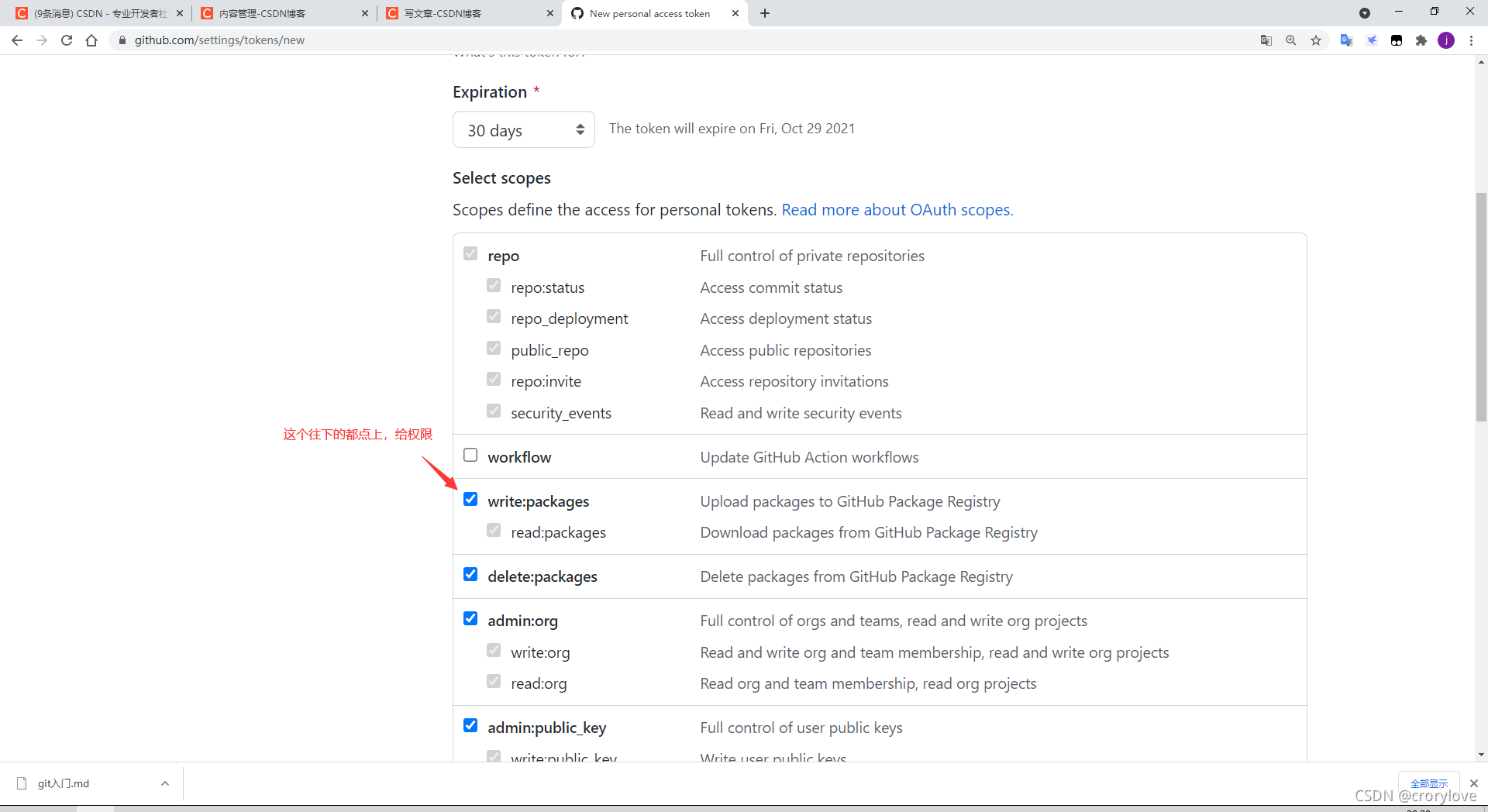The height and width of the screenshot is (812, 1488).
Task: Click the scrollbar up arrow
Action: [1481, 62]
